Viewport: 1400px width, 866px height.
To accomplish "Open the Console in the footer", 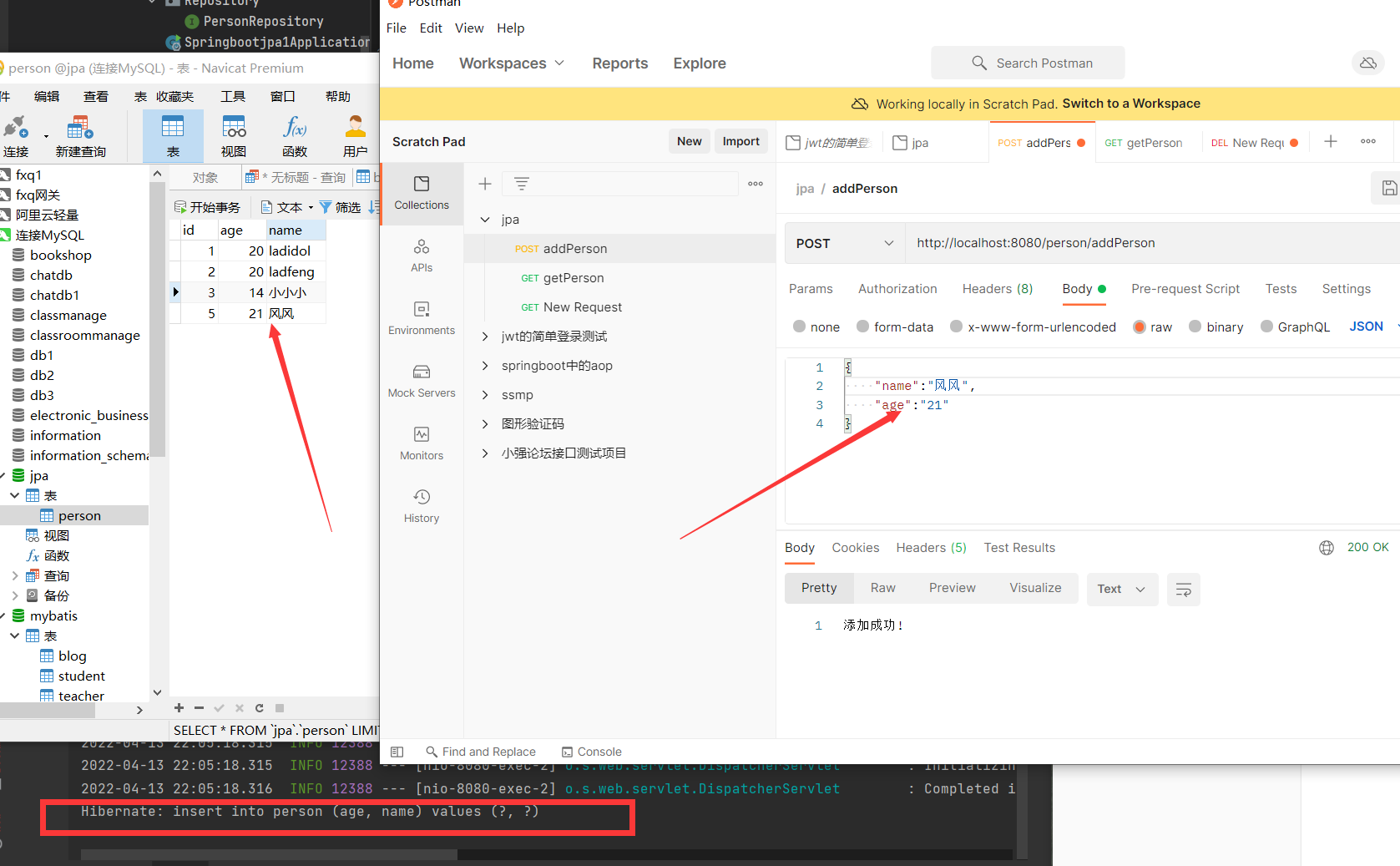I will pos(592,752).
